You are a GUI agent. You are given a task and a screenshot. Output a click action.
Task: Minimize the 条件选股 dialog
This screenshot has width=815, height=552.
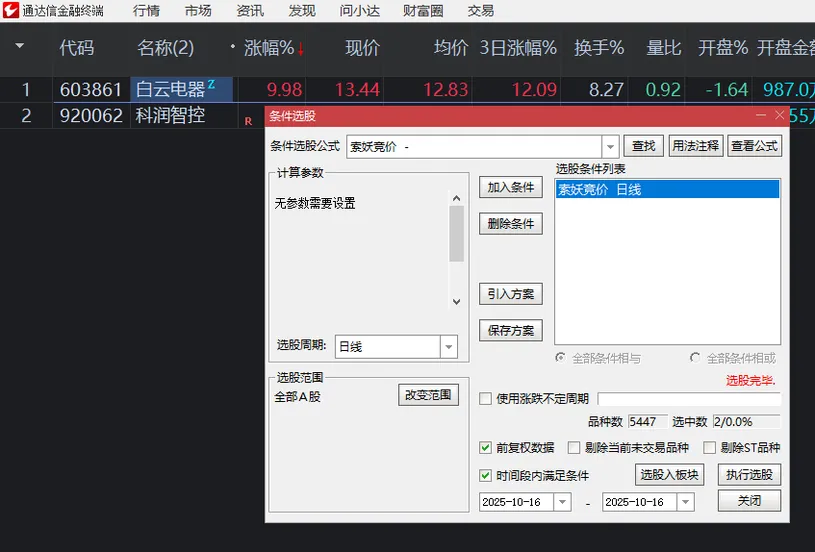tap(759, 116)
